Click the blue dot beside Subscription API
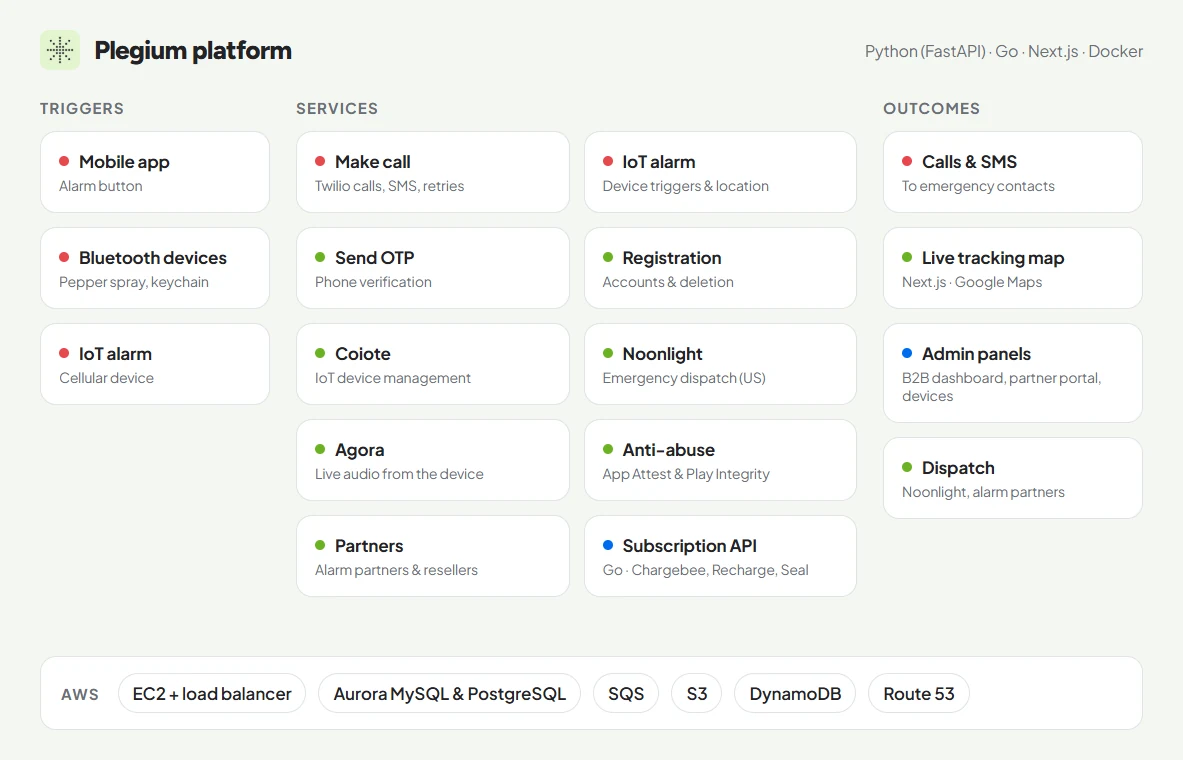Image resolution: width=1183 pixels, height=760 pixels. click(x=608, y=544)
